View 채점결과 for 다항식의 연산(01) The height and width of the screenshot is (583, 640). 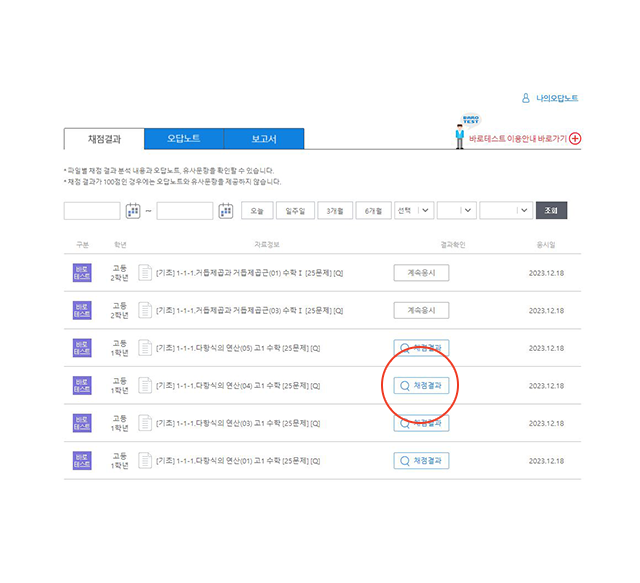[421, 461]
